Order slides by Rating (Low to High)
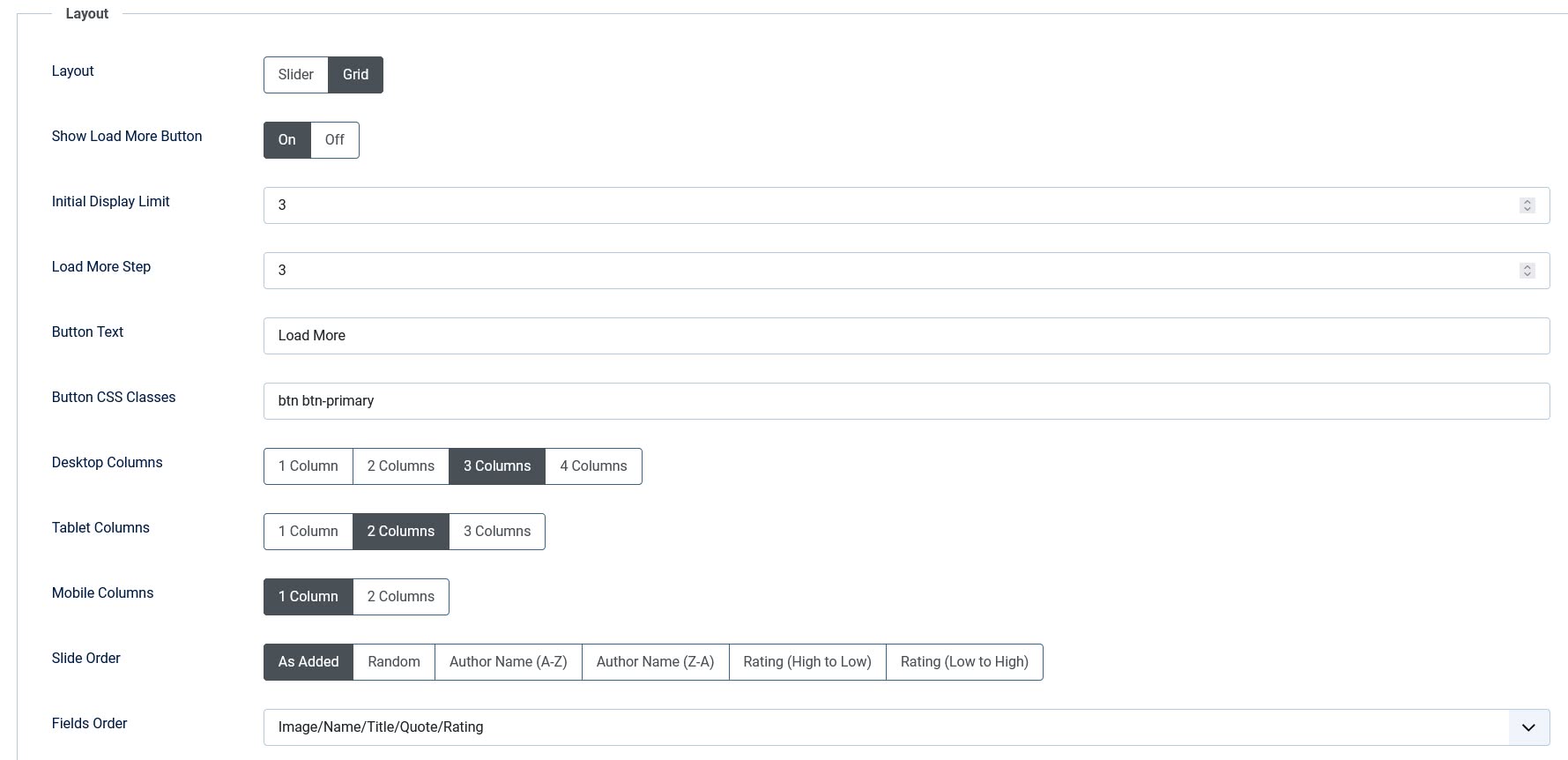The image size is (1568, 760). click(x=963, y=662)
